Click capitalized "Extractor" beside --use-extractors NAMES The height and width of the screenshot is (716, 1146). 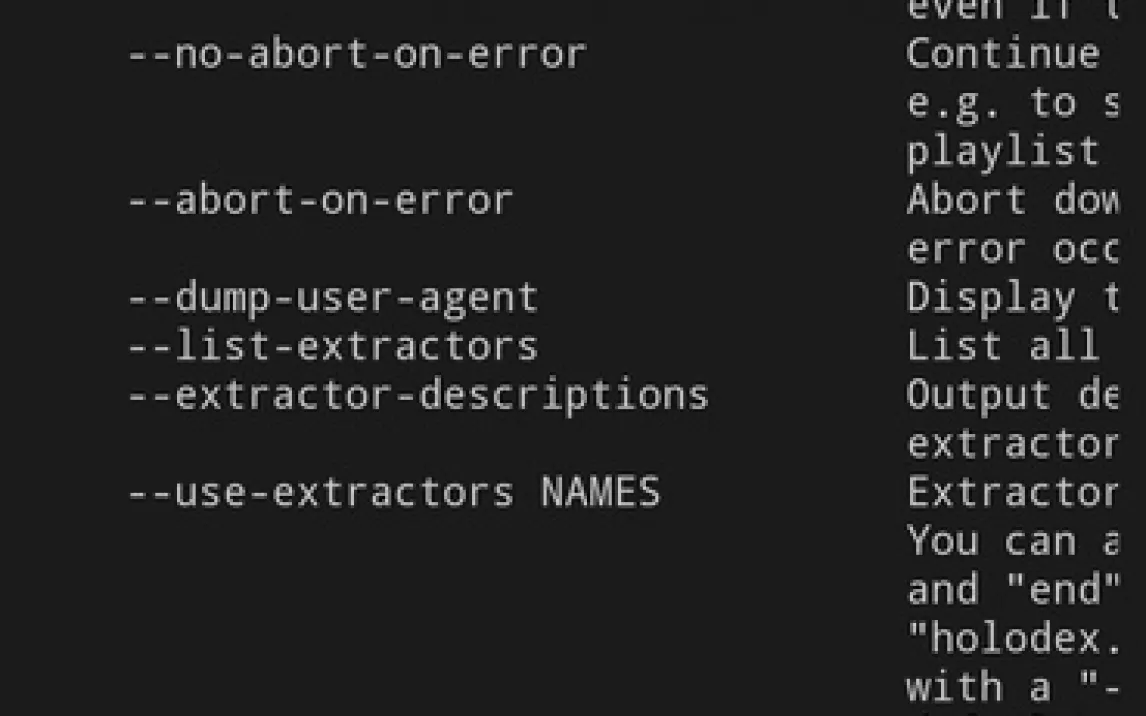pos(1011,492)
